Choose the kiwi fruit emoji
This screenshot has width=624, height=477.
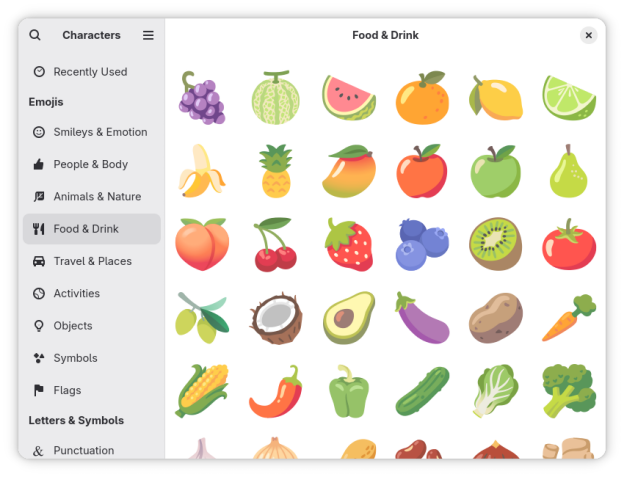pyautogui.click(x=495, y=244)
